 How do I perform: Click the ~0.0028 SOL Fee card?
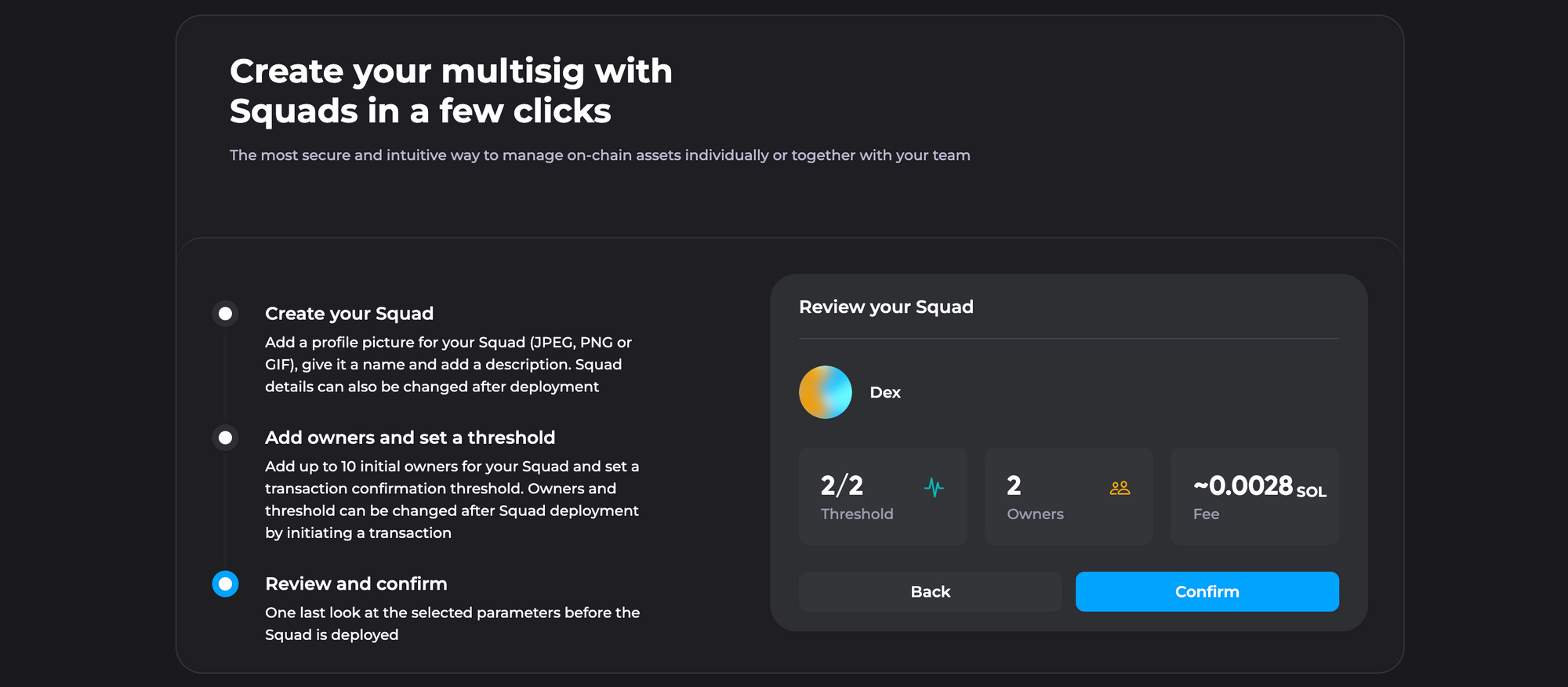tap(1254, 496)
